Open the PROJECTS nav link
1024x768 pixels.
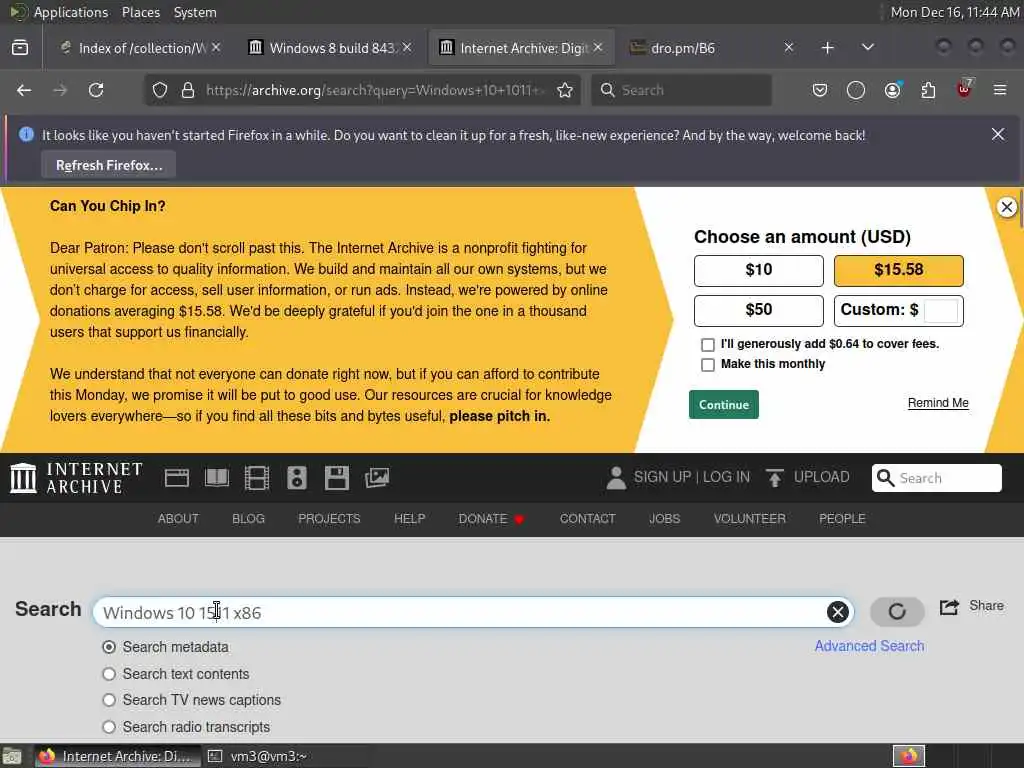[329, 519]
